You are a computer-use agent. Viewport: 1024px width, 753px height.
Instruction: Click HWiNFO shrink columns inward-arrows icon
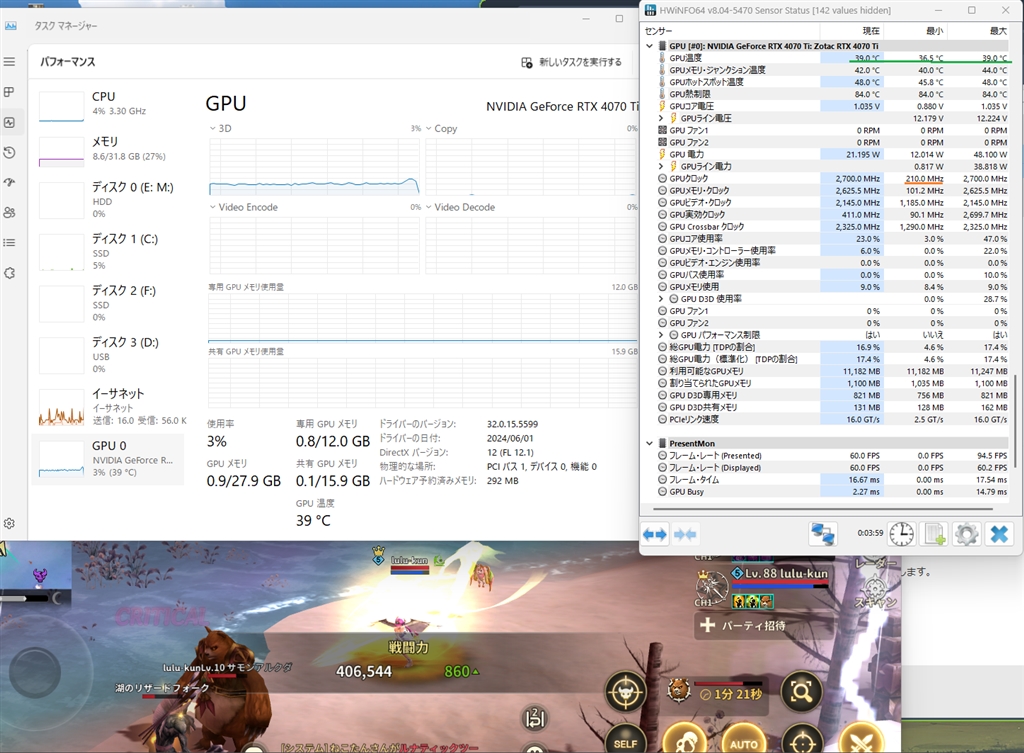pyautogui.click(x=685, y=534)
